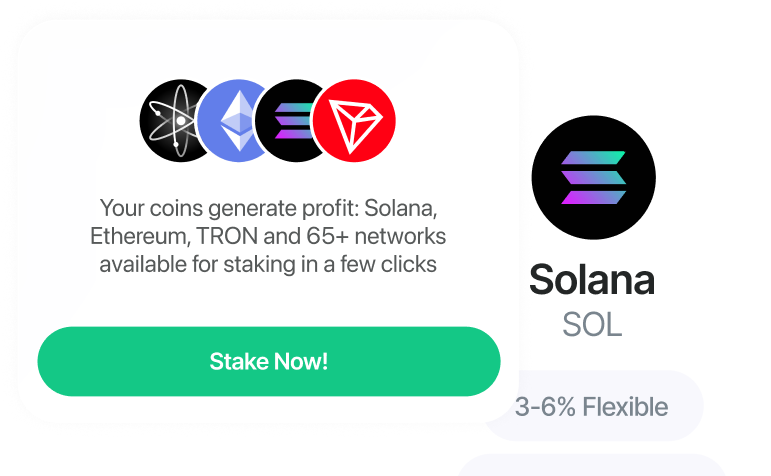Click the SOL ticker label
The height and width of the screenshot is (476, 771).
coord(593,325)
